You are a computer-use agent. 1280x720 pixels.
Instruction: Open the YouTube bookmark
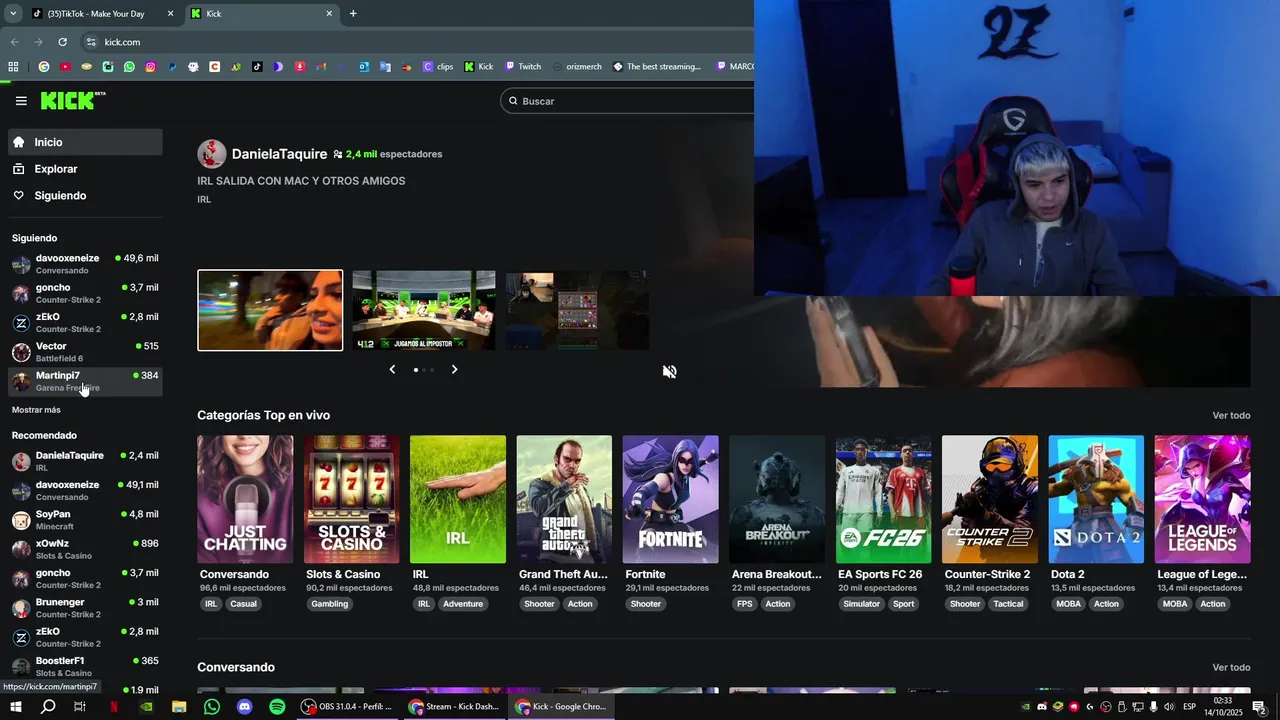click(65, 67)
